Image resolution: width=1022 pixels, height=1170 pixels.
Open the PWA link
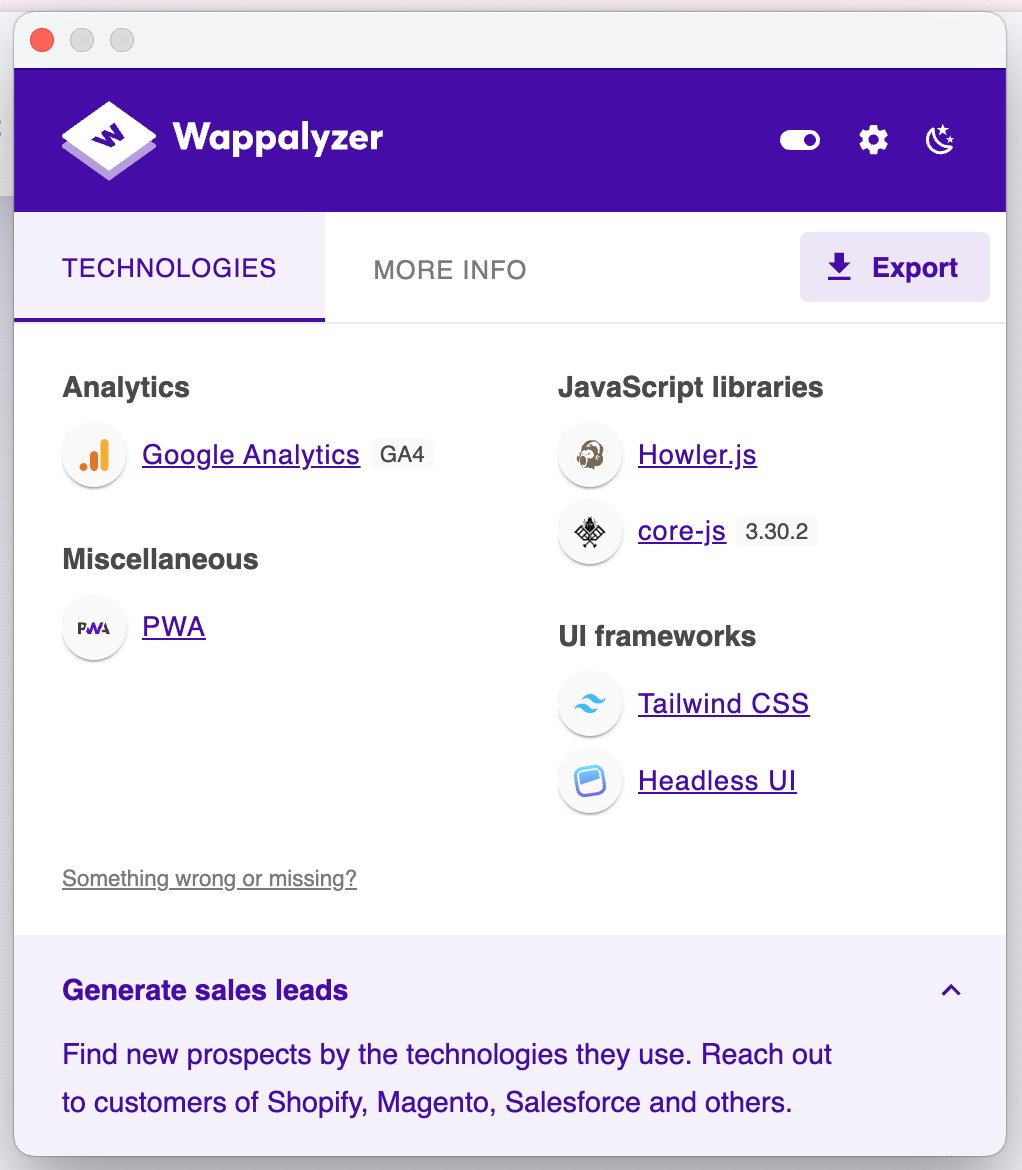(x=174, y=627)
